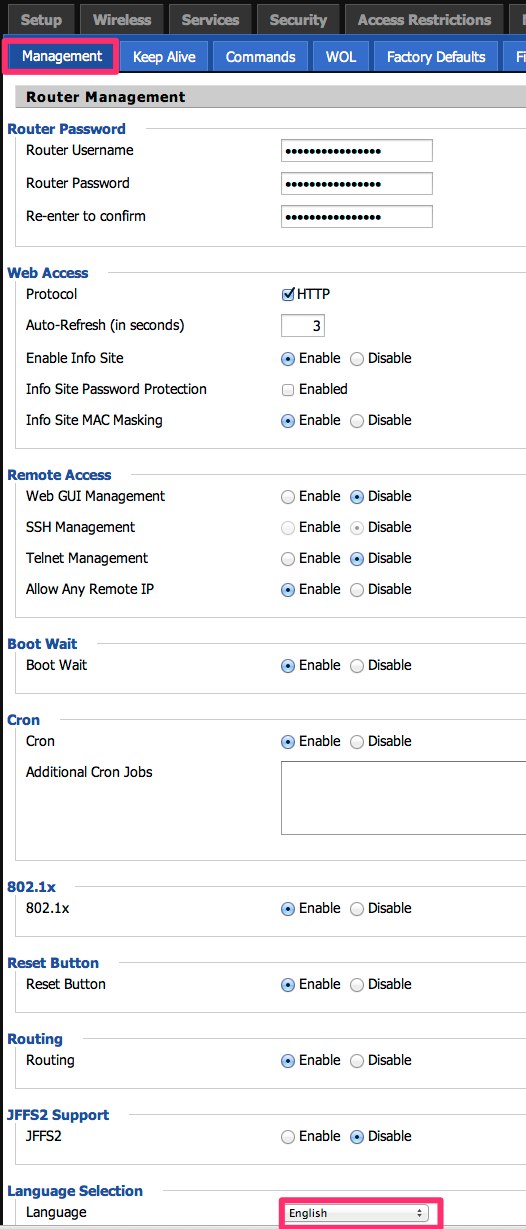Disable the Reset Button option
The width and height of the screenshot is (526, 1229).
pyautogui.click(x=357, y=985)
